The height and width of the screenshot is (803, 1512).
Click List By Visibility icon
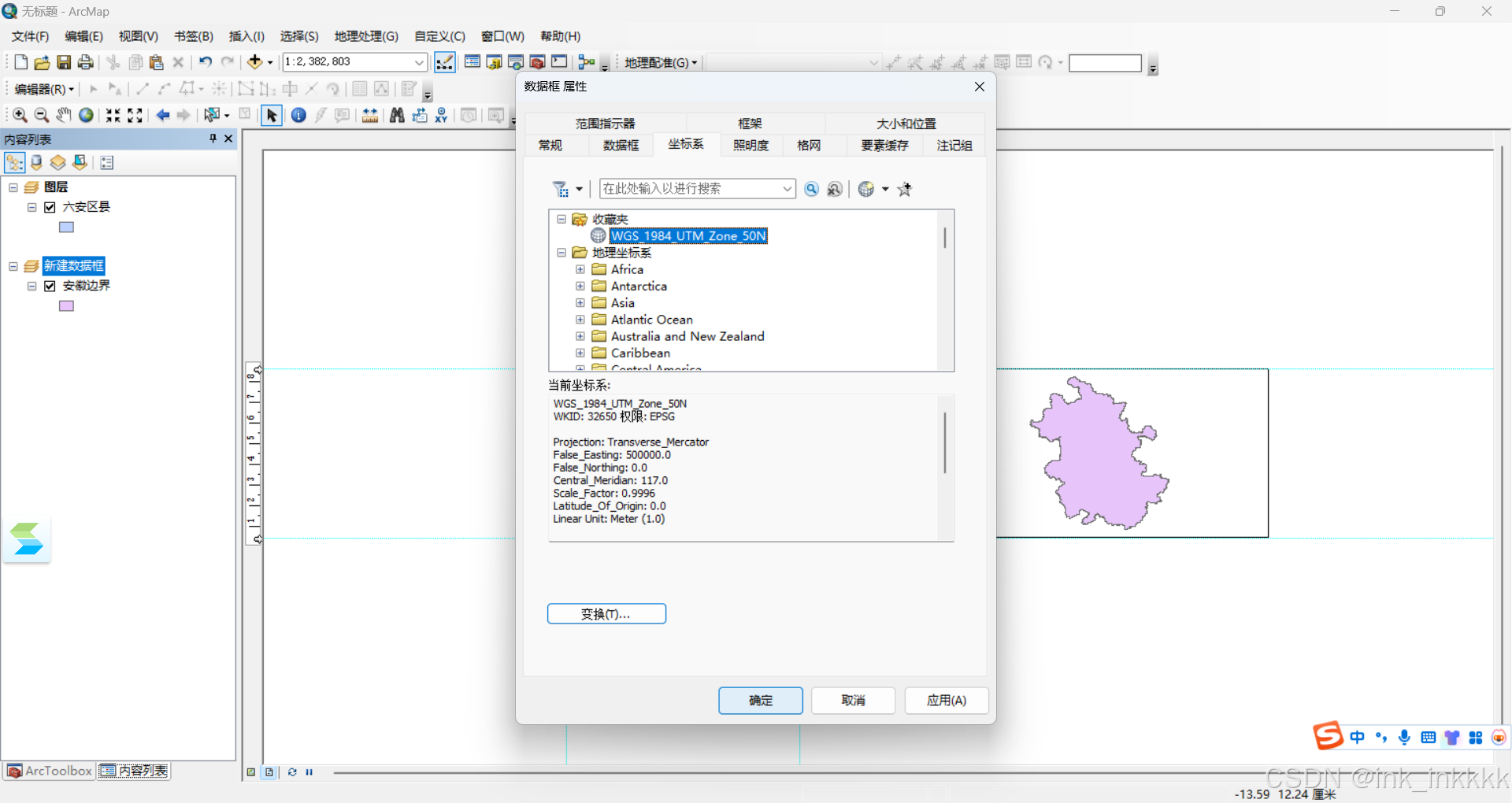coord(57,162)
